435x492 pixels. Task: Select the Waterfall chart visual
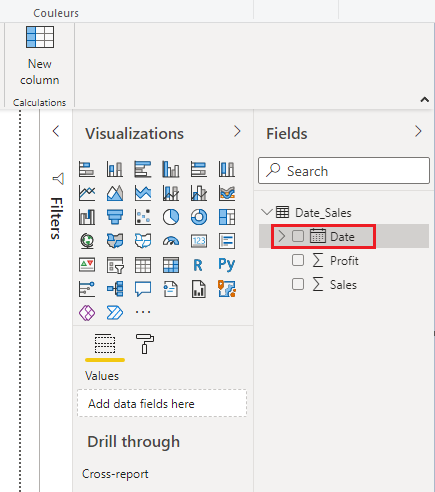click(87, 217)
